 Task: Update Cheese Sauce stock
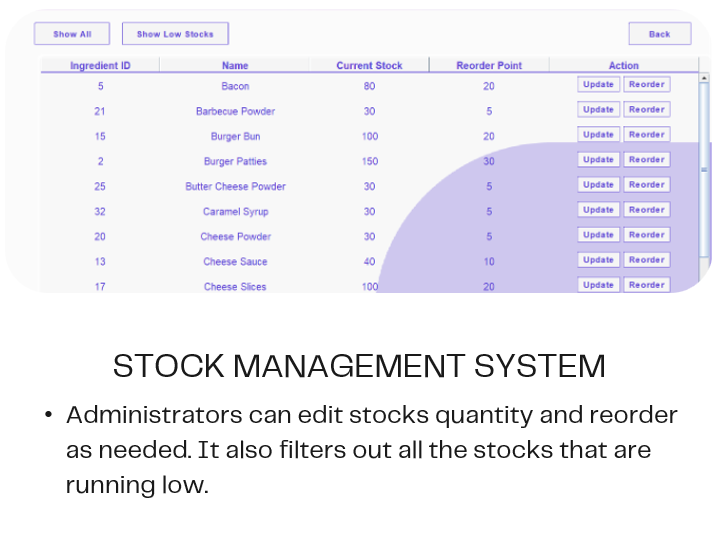598,260
